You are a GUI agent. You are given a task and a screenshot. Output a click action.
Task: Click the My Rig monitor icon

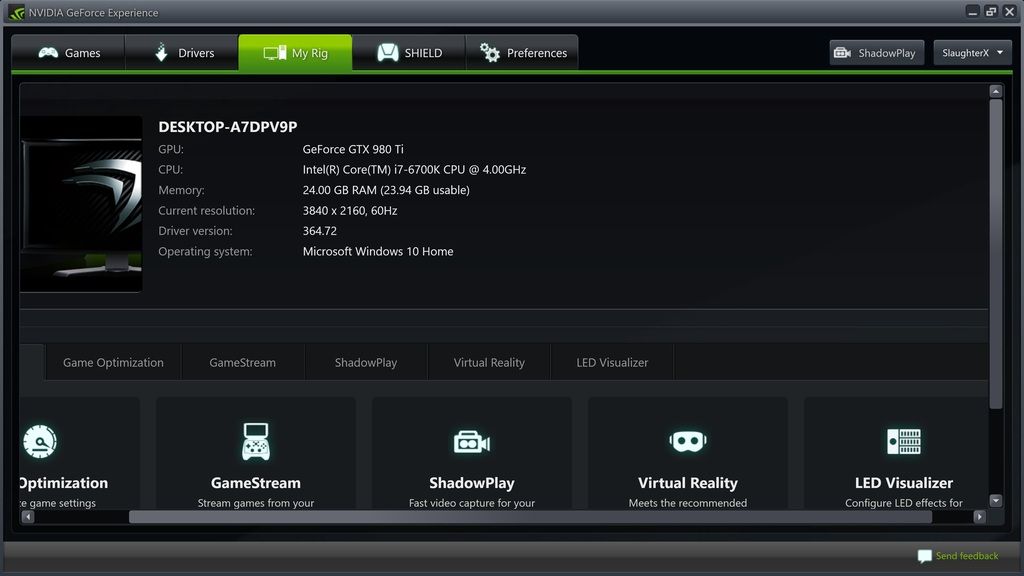click(x=275, y=53)
